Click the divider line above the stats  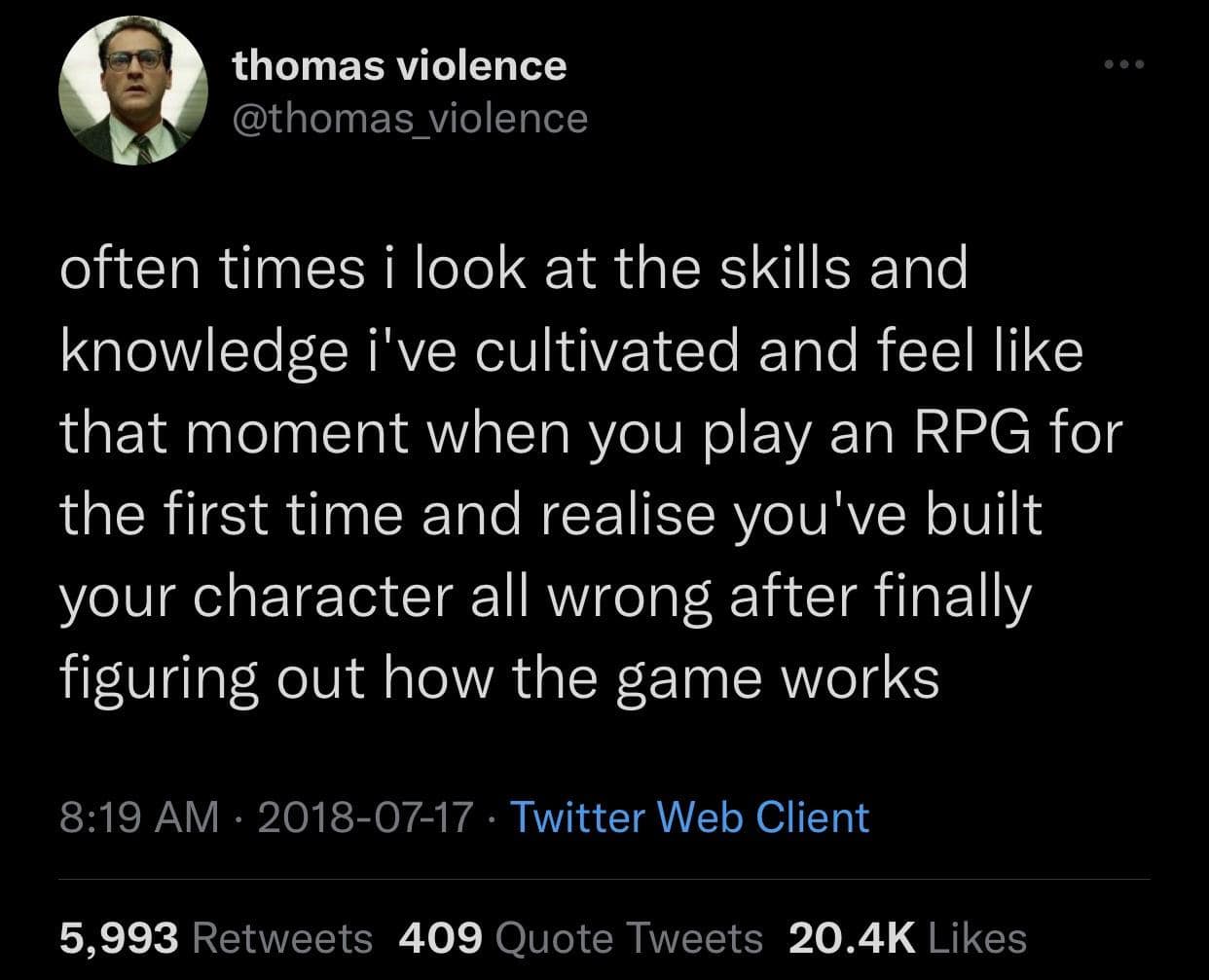click(604, 881)
